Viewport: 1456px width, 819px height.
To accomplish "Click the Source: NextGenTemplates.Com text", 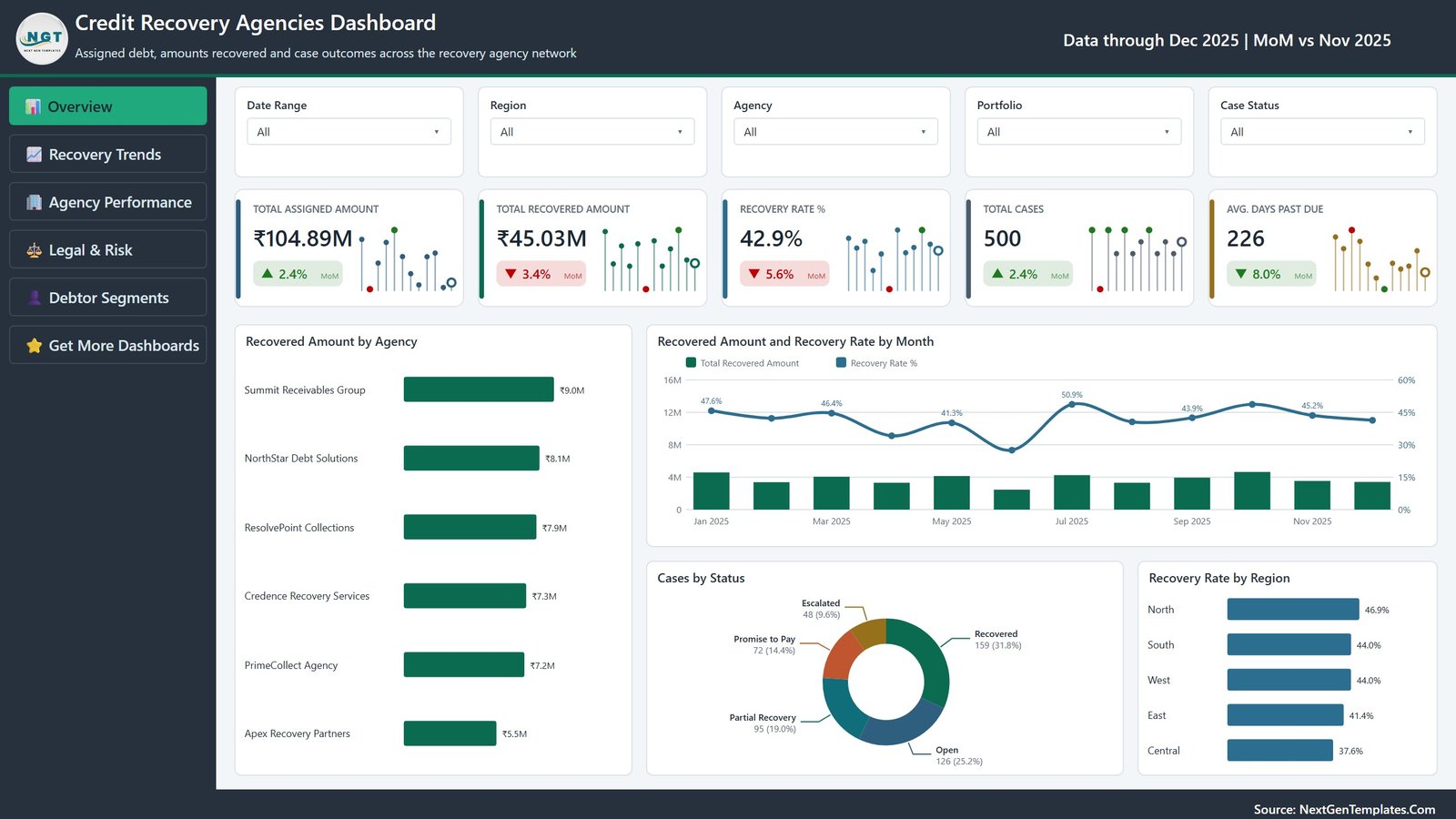I will [1345, 809].
